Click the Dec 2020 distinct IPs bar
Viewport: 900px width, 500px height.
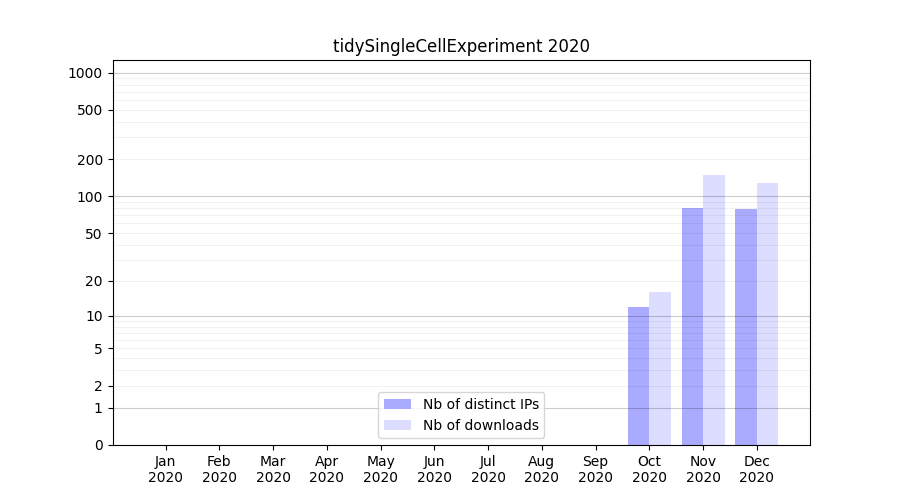[x=746, y=327]
